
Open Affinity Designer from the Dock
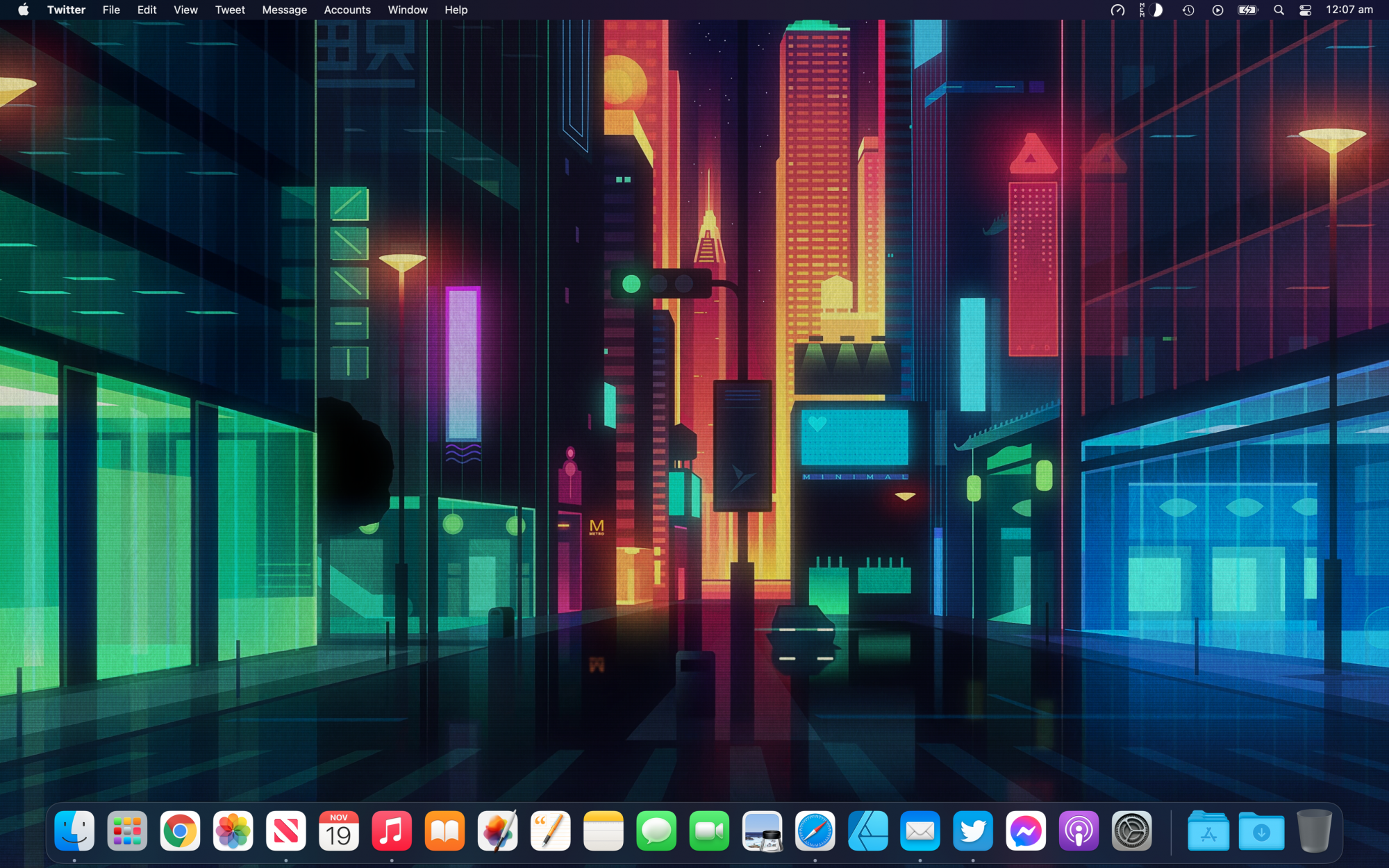[867, 831]
